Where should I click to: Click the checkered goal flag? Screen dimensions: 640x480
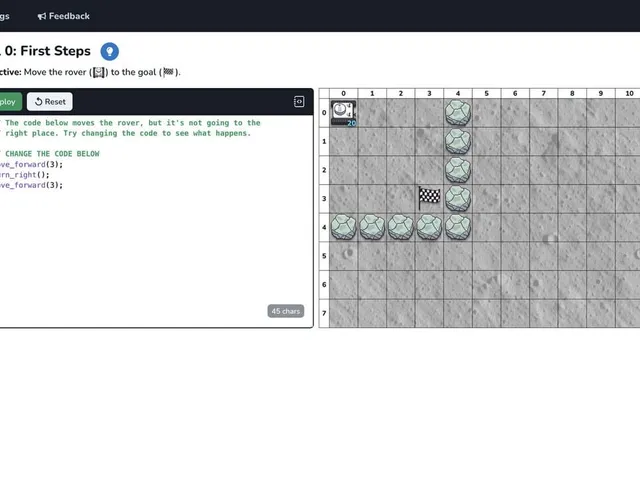[x=429, y=198]
